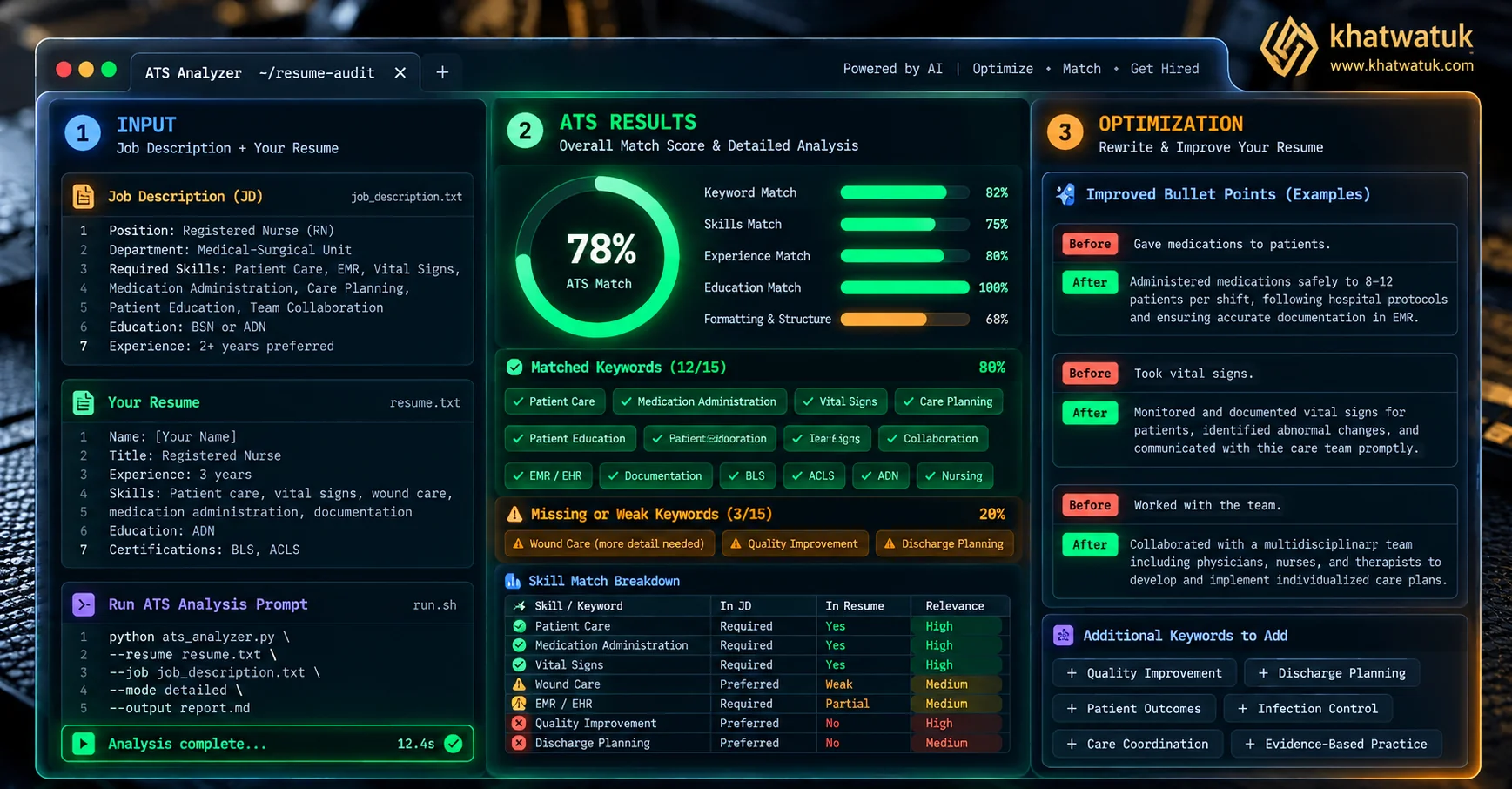Click the Patient Care matched keyword chip
The image size is (1512, 789).
point(554,401)
